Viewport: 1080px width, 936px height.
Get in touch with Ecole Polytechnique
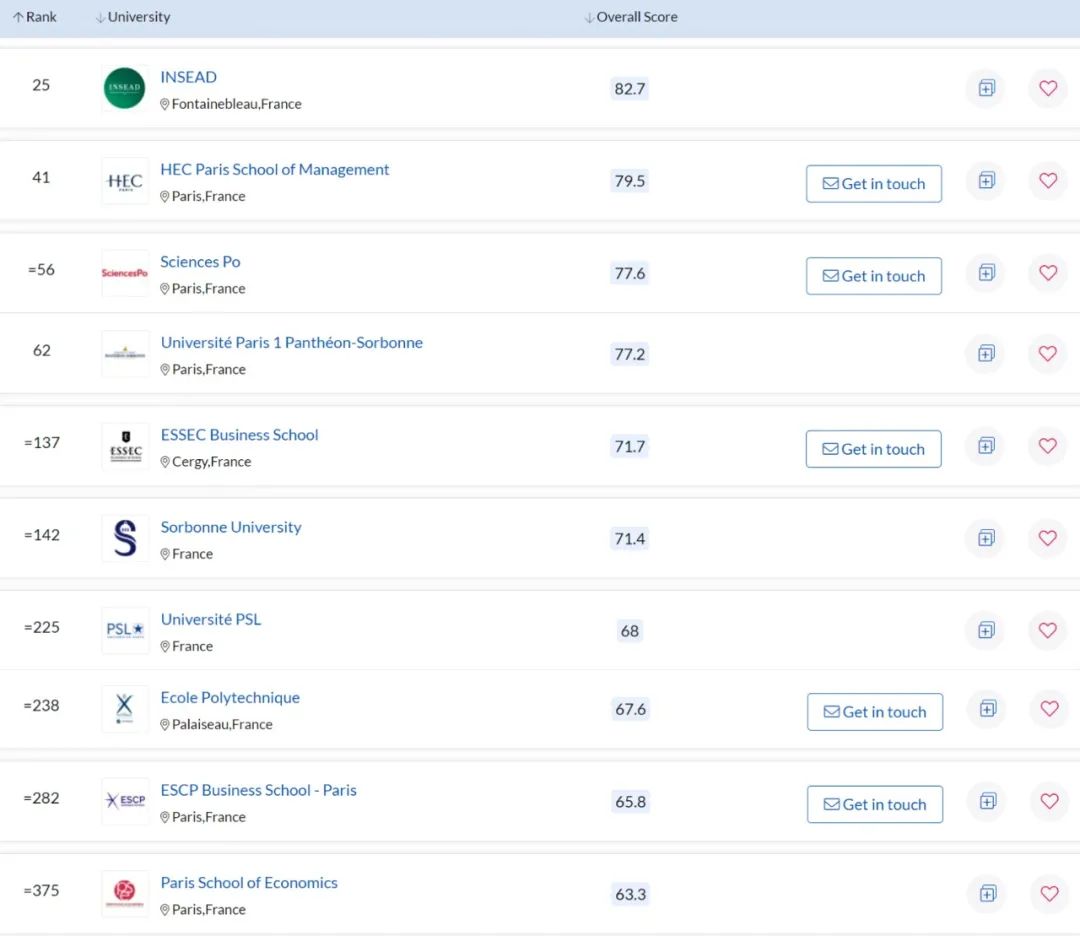(875, 712)
